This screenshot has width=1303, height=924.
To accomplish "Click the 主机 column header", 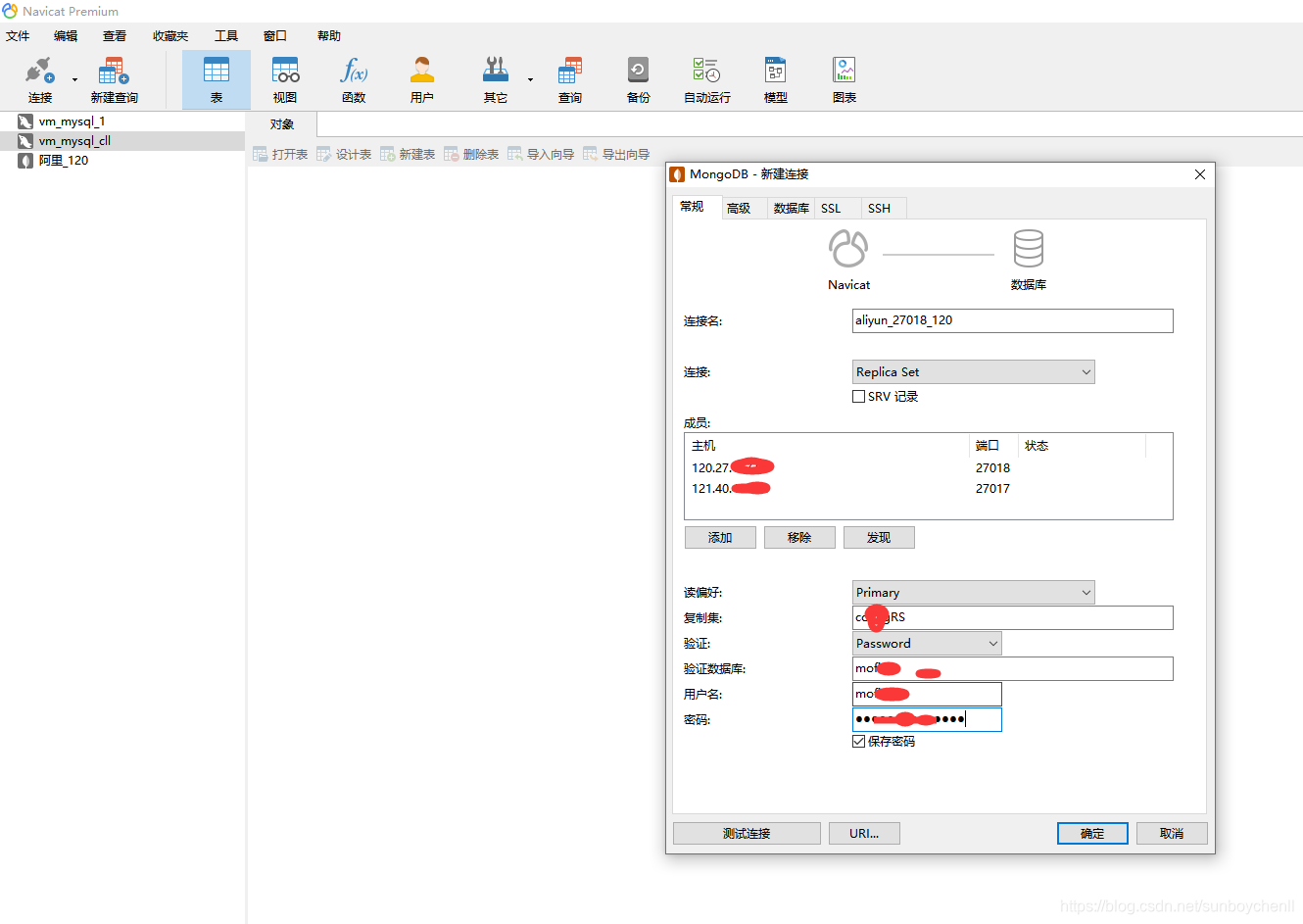I will point(828,446).
